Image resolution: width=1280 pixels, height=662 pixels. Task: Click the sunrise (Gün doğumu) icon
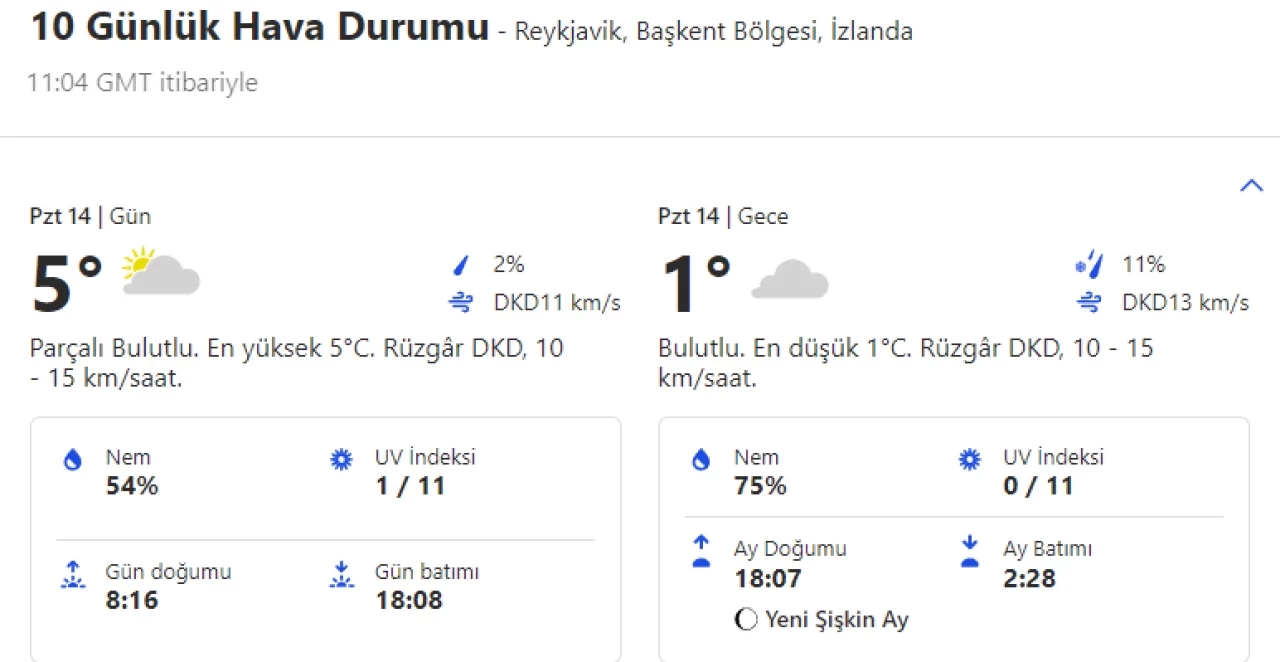72,575
